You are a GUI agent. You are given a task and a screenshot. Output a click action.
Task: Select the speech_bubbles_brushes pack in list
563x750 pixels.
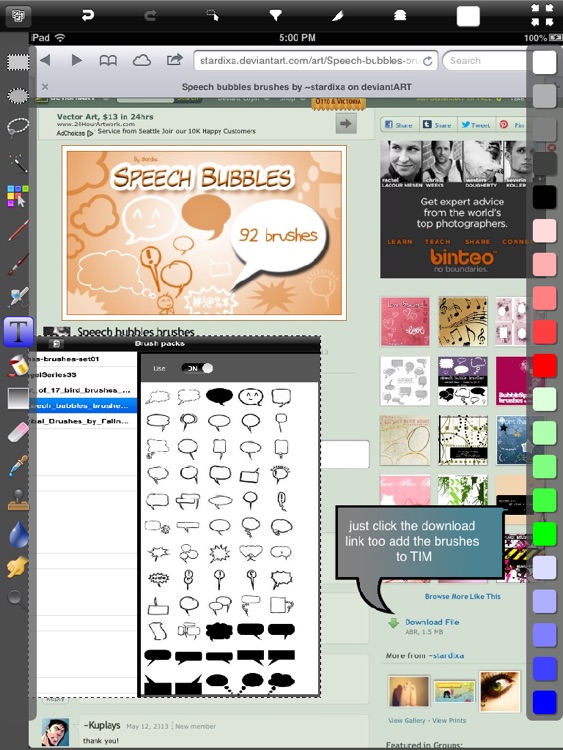[x=83, y=406]
